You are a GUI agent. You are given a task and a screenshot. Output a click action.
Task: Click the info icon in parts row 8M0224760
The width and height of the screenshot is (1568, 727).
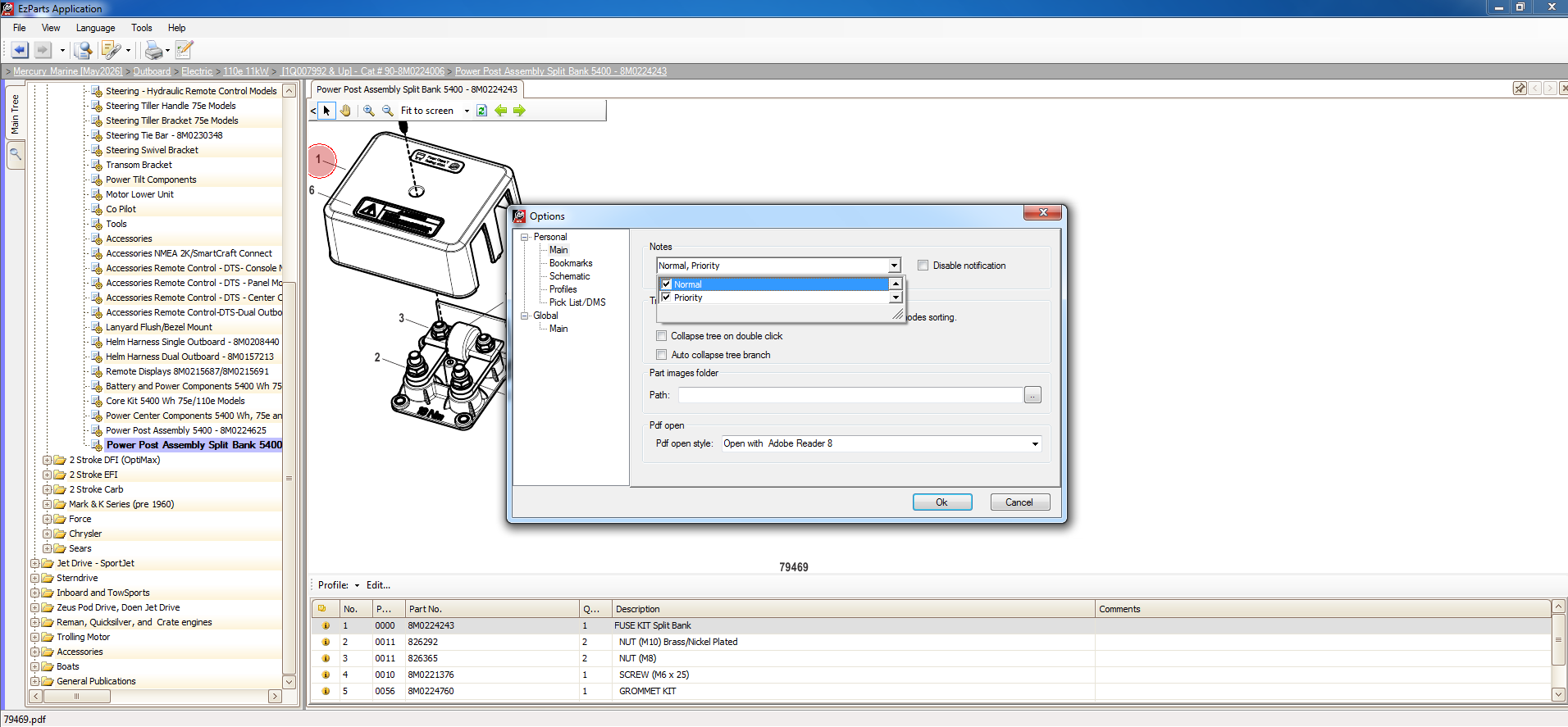(x=326, y=691)
